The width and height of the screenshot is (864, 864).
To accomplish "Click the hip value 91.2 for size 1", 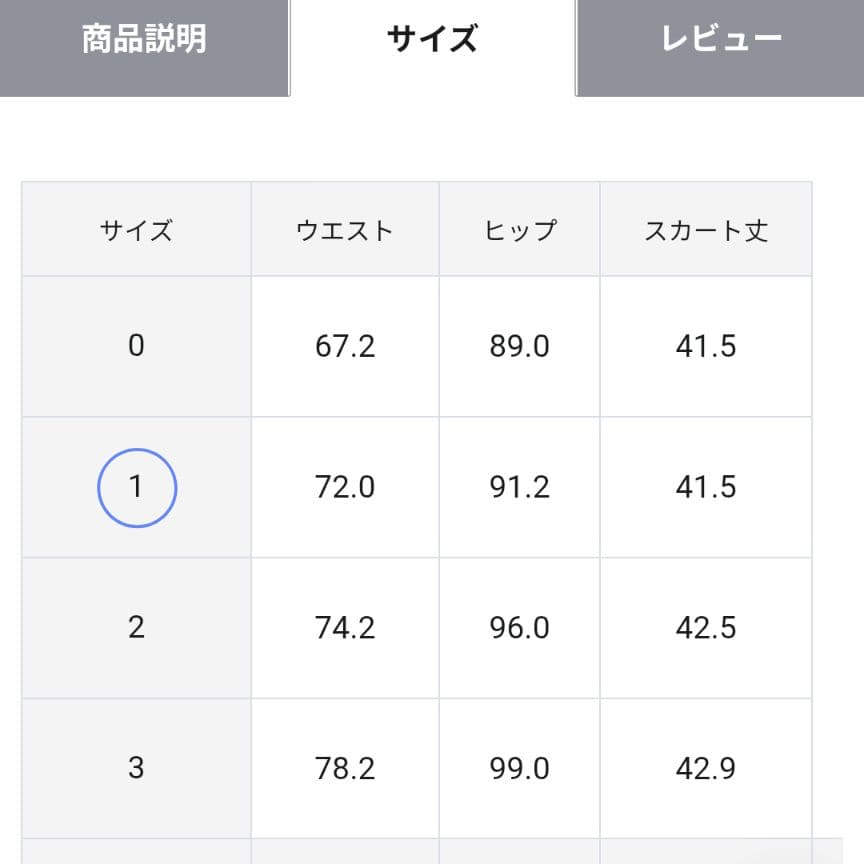I will coord(518,487).
